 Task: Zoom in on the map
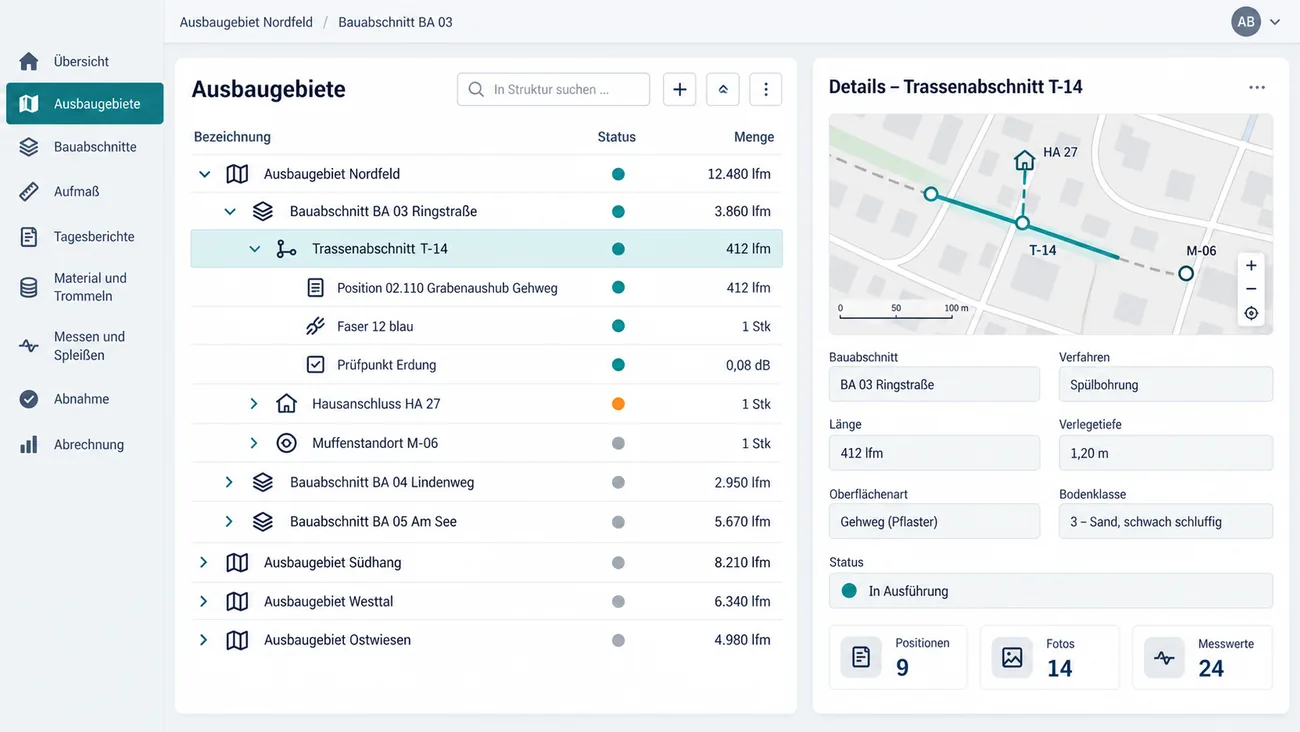1251,266
